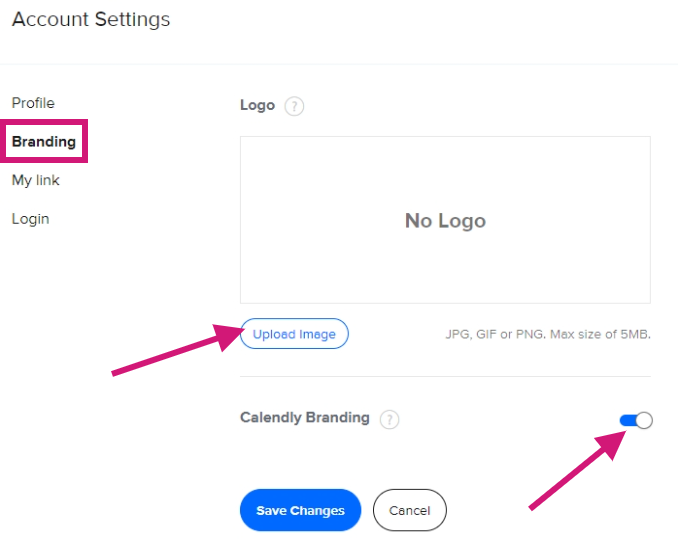Toggle the Calendly Branding switch off

(x=636, y=420)
